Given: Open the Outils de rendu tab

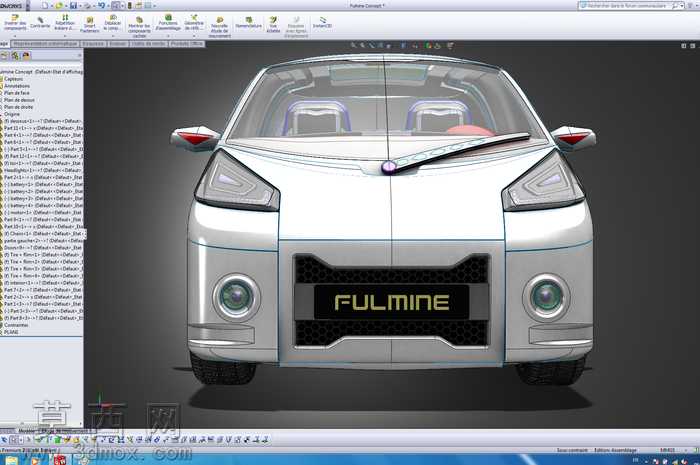Looking at the screenshot, I should click(x=149, y=44).
